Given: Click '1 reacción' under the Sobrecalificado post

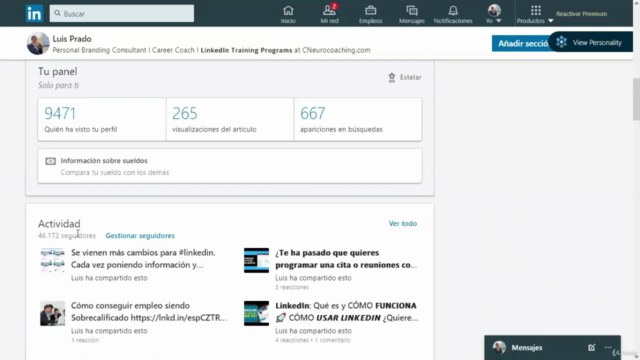Looking at the screenshot, I should coord(85,340).
